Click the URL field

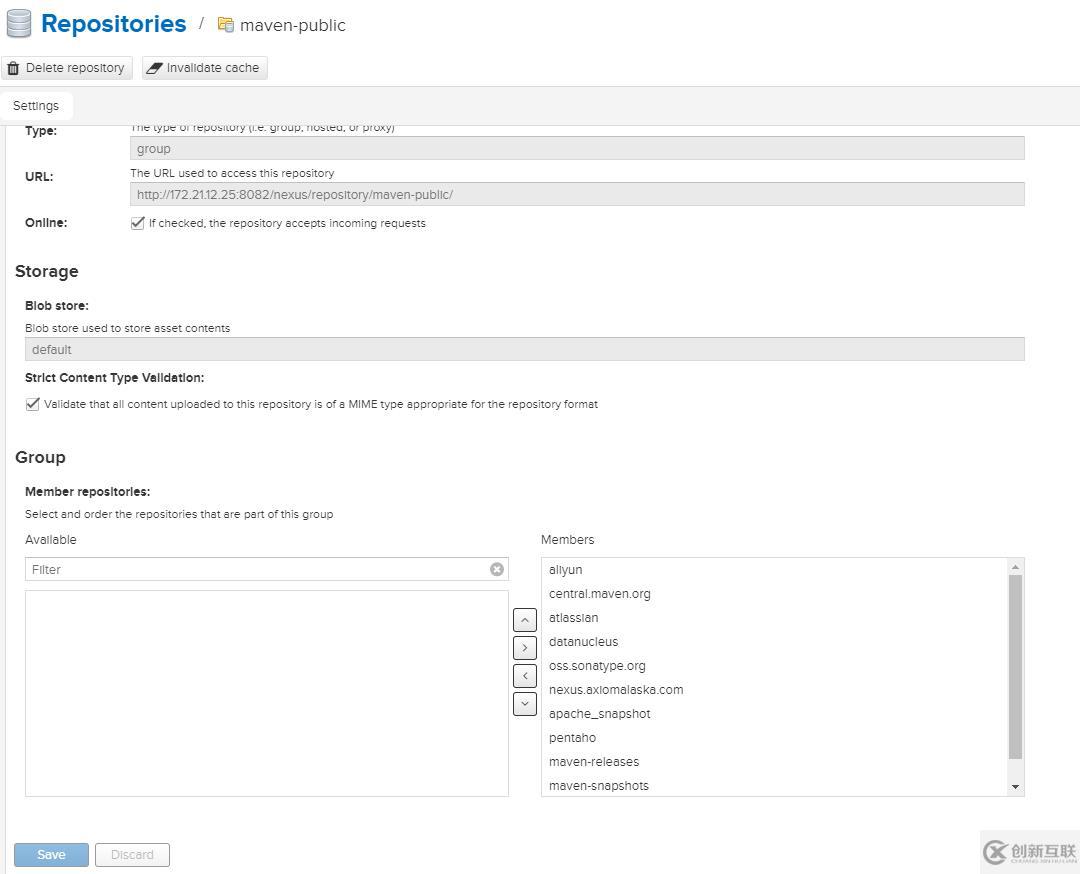[x=577, y=194]
